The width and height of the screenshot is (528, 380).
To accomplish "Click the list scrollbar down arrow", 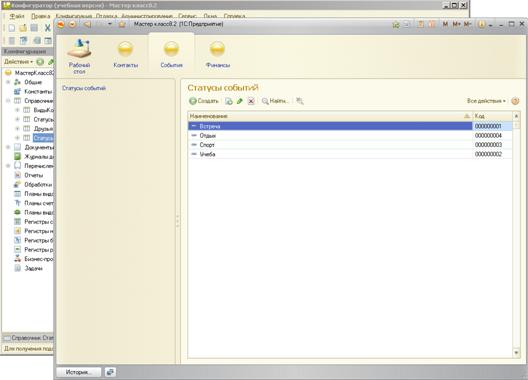I will point(516,353).
